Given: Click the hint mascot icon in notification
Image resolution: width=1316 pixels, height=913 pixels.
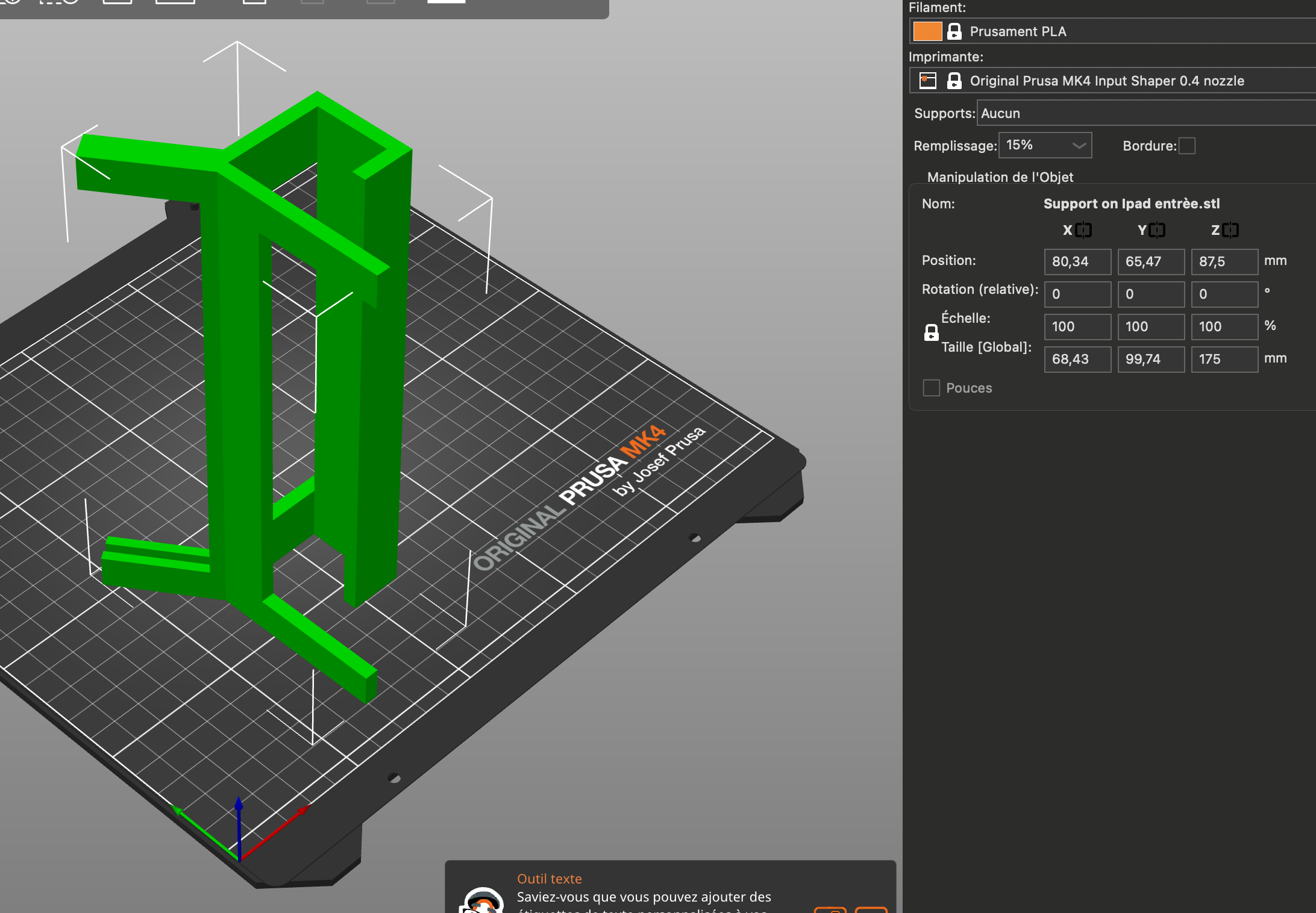Looking at the screenshot, I should coord(481,902).
